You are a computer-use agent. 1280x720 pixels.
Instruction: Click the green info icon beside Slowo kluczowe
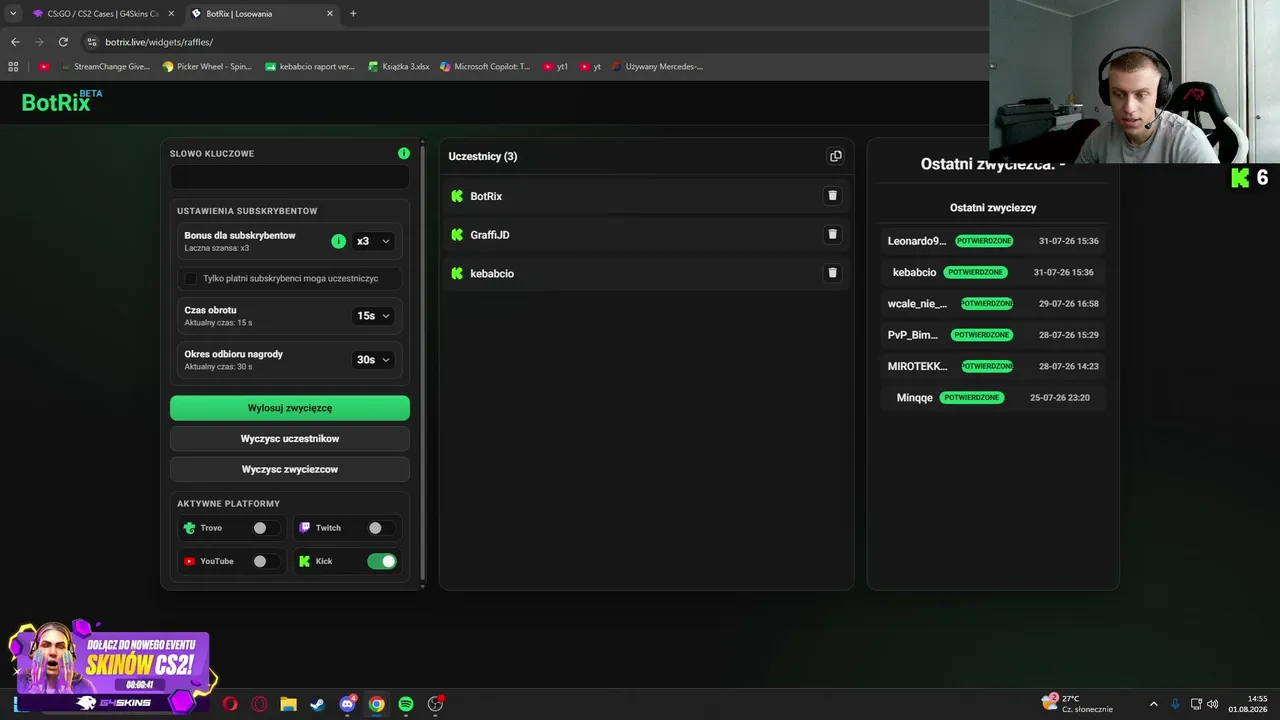tap(404, 153)
